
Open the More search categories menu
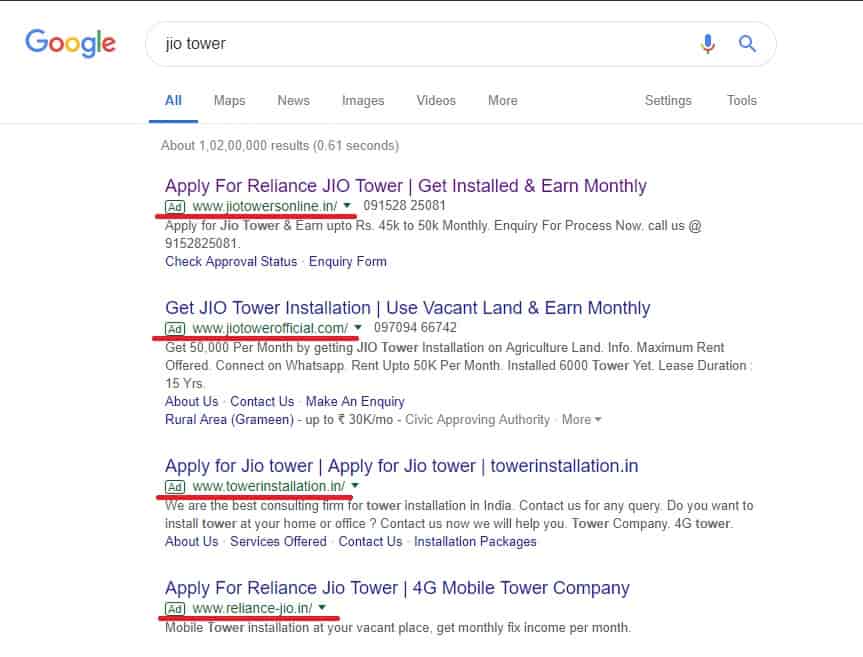pos(502,100)
